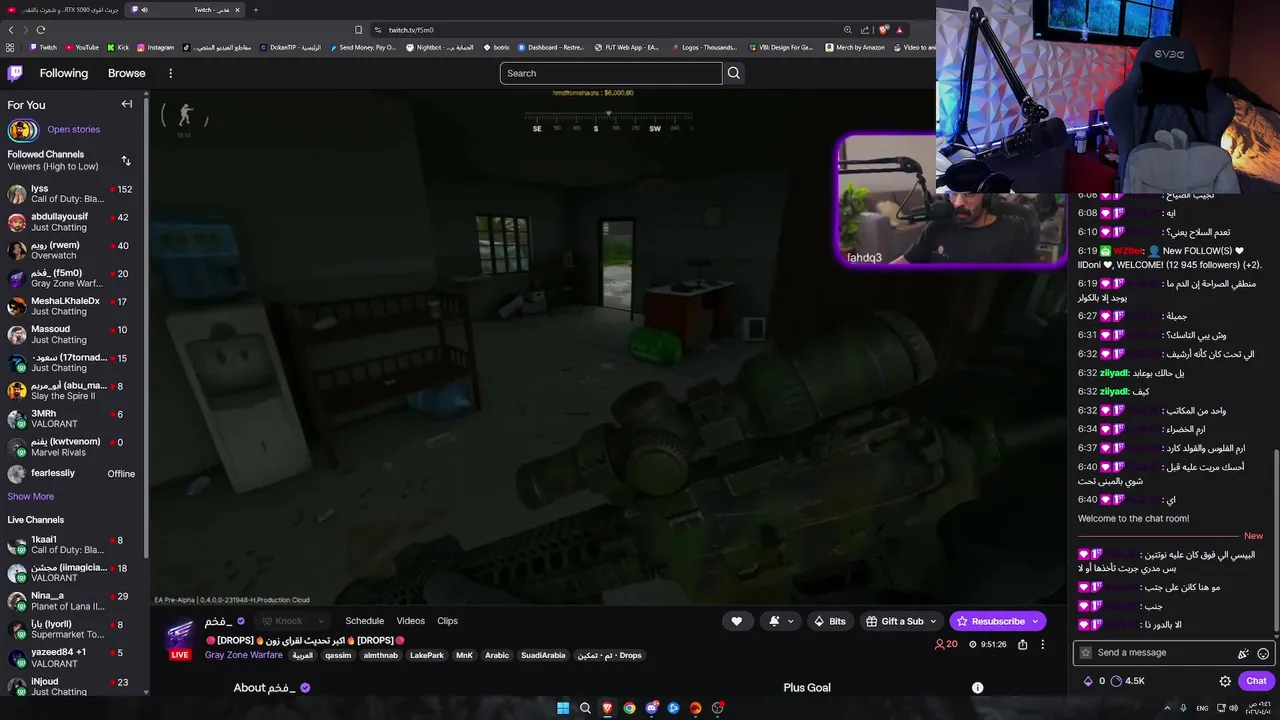1280x720 pixels.
Task: Open stream options three-dot menu
Action: coord(1042,644)
